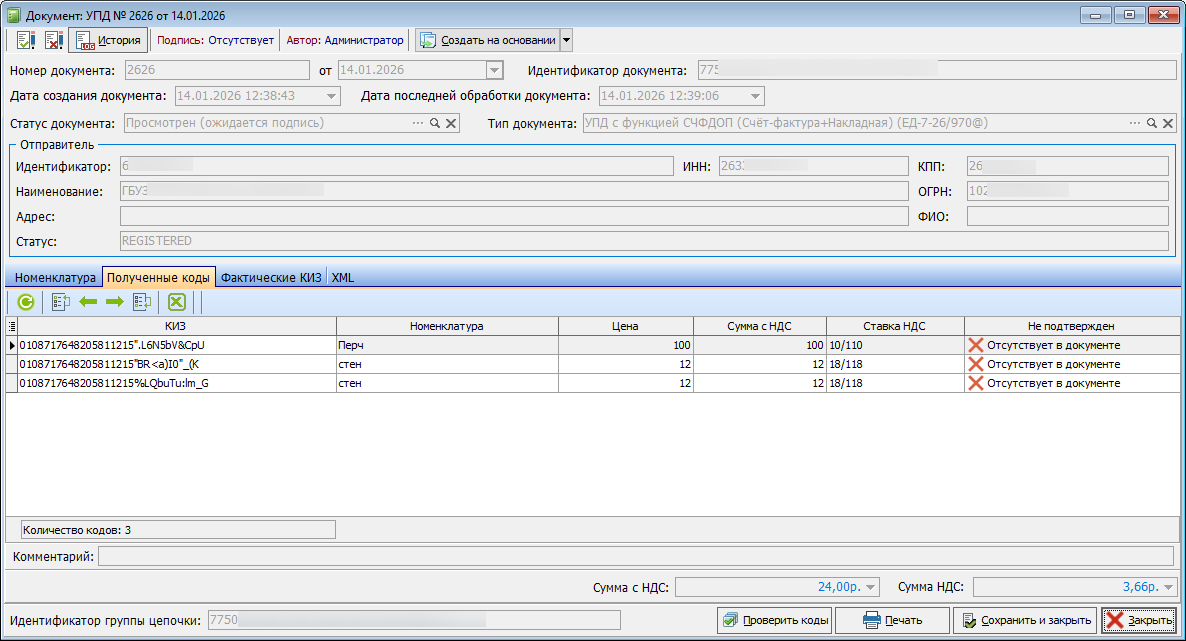Click the green Excel export icon

tap(176, 302)
